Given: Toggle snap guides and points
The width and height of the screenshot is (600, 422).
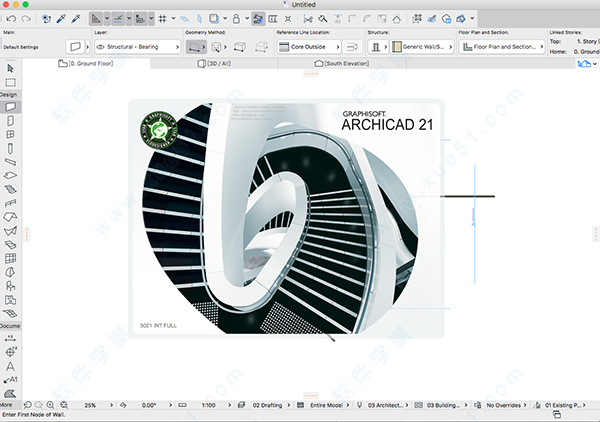Looking at the screenshot, I should click(118, 18).
